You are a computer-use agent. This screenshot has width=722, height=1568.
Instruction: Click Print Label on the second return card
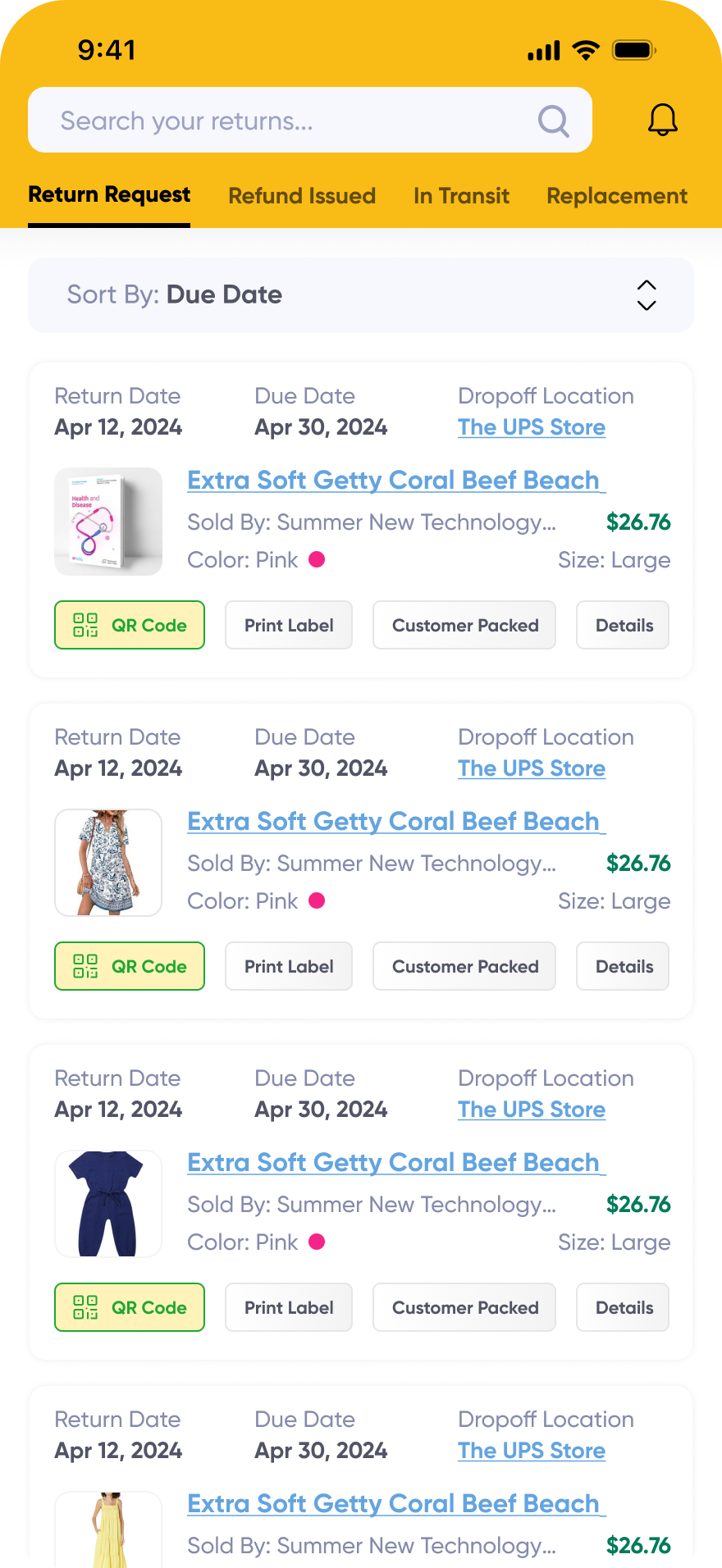tap(288, 966)
